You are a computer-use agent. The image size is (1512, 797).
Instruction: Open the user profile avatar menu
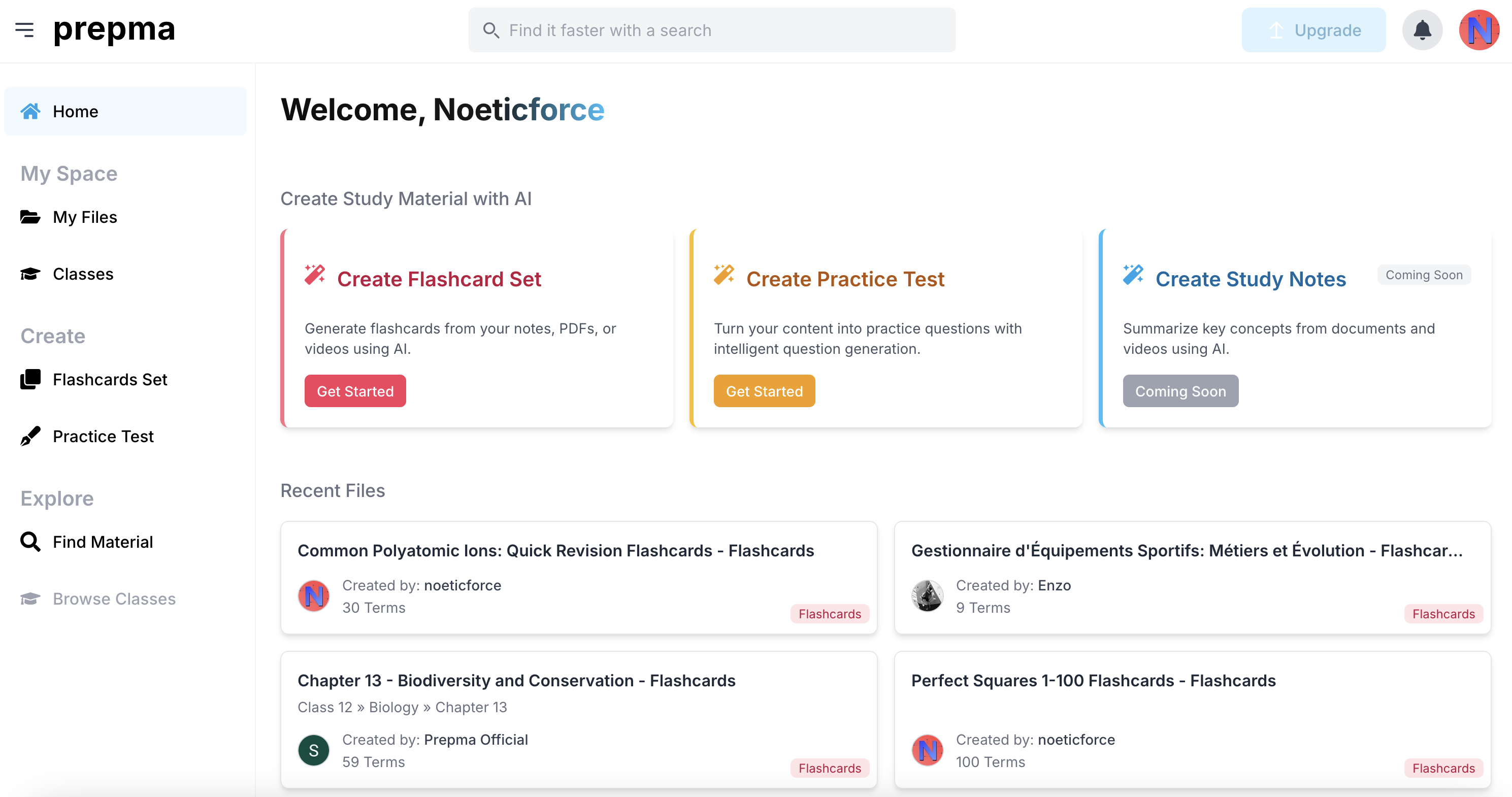(x=1479, y=30)
